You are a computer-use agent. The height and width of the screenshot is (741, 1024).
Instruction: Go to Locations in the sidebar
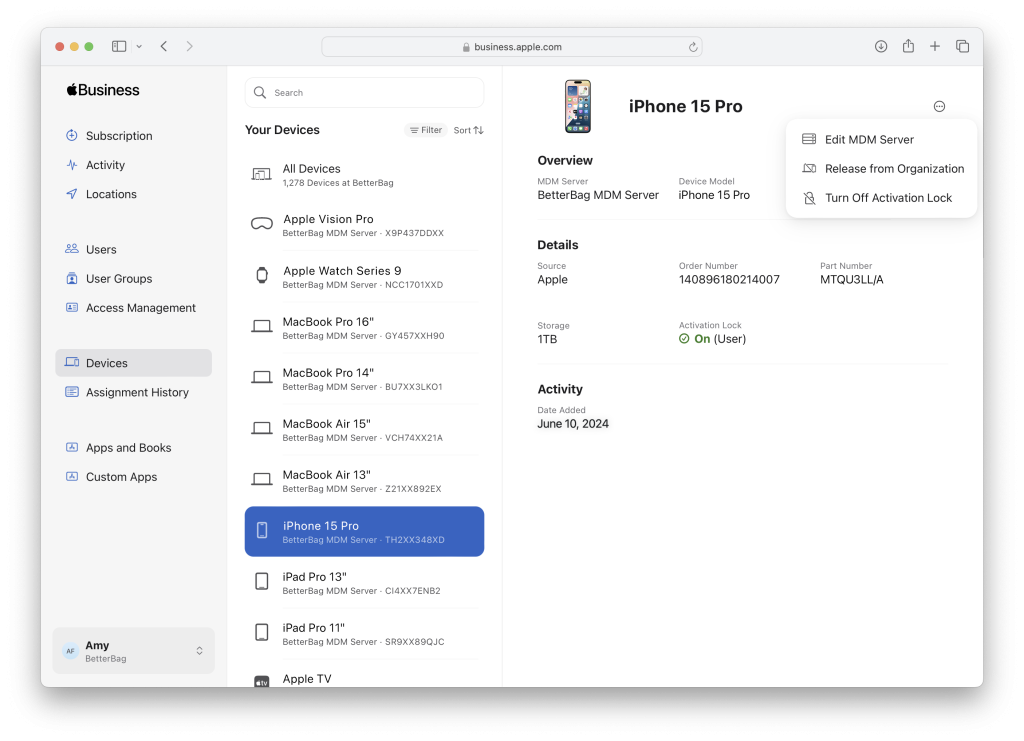point(110,194)
